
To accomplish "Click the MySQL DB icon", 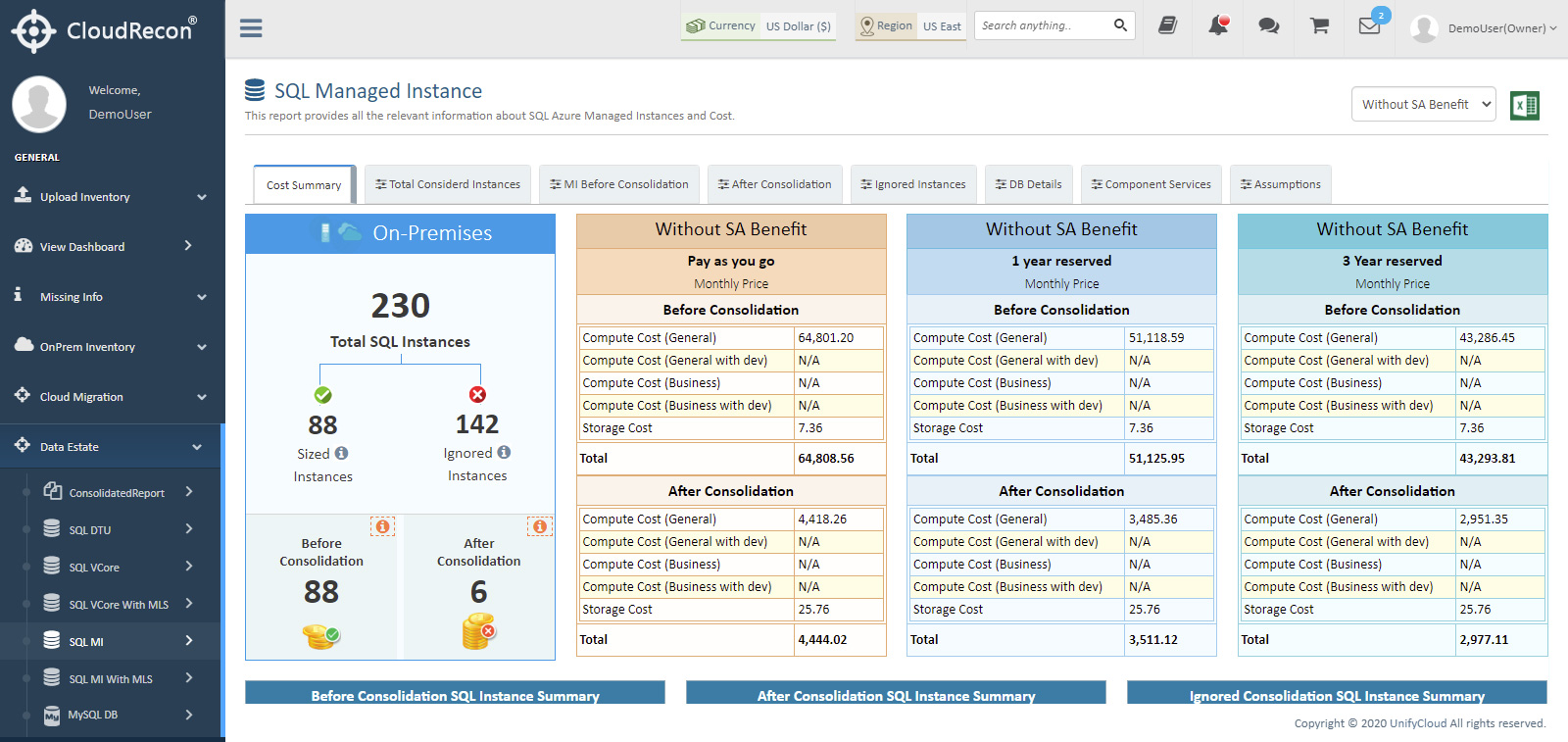I will point(52,716).
